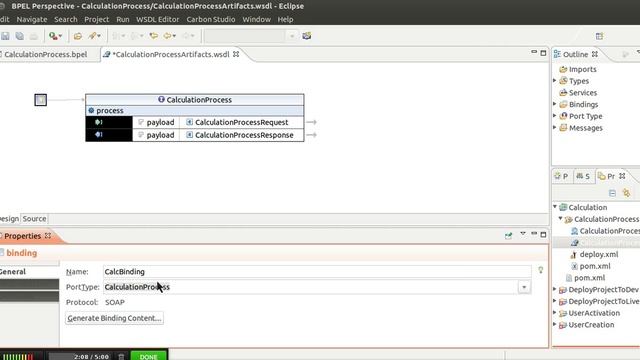This screenshot has height=360, width=640.
Task: Open dropdown next to run icon
Action: pyautogui.click(x=60, y=36)
